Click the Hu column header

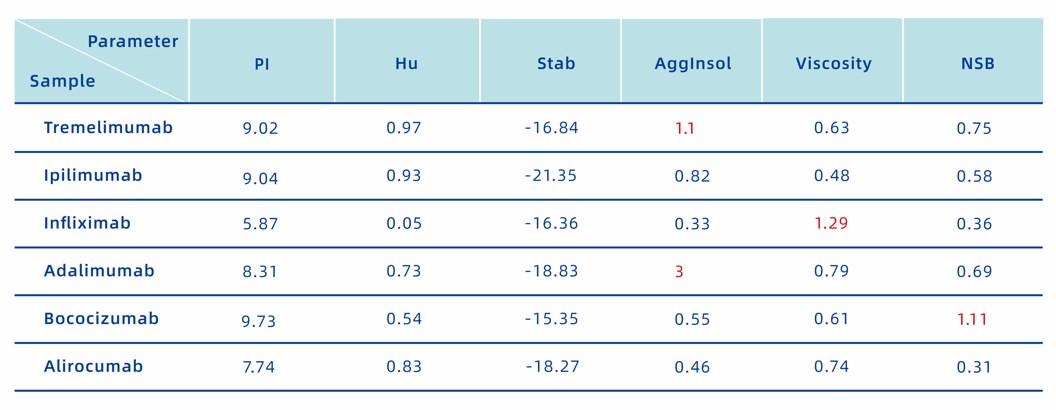[407, 64]
